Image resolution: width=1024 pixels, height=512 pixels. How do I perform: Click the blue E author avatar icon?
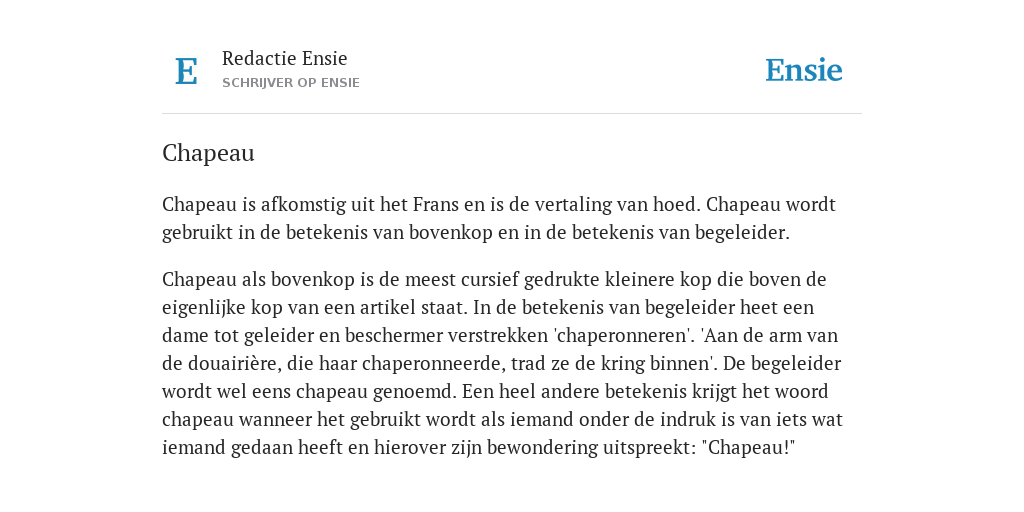[x=186, y=71]
